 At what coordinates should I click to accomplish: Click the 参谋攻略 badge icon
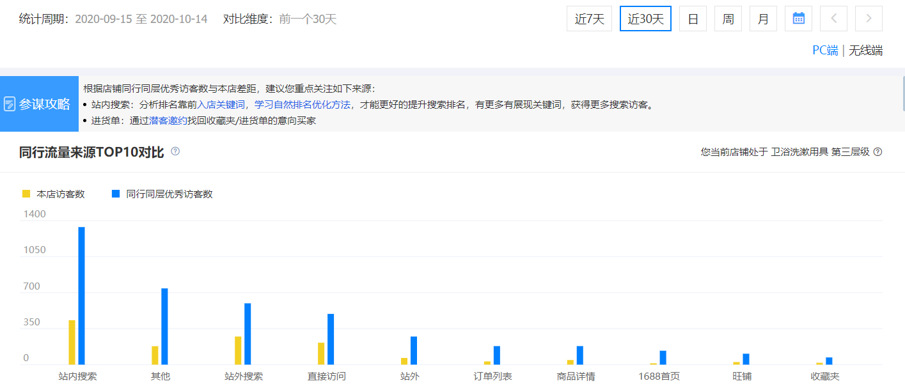pos(9,105)
